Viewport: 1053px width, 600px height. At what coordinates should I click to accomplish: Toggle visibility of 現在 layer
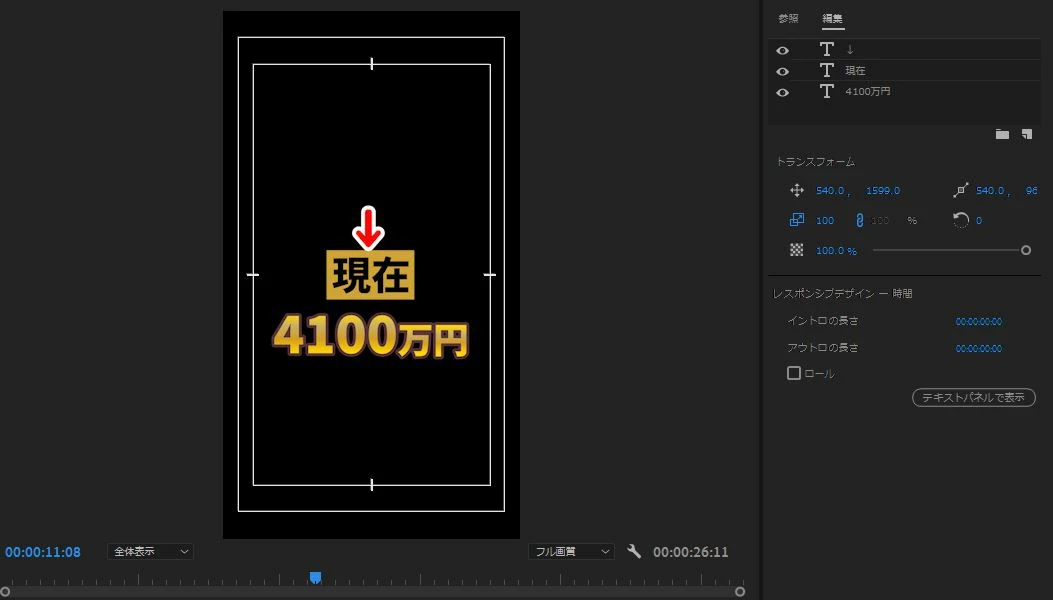coord(782,71)
